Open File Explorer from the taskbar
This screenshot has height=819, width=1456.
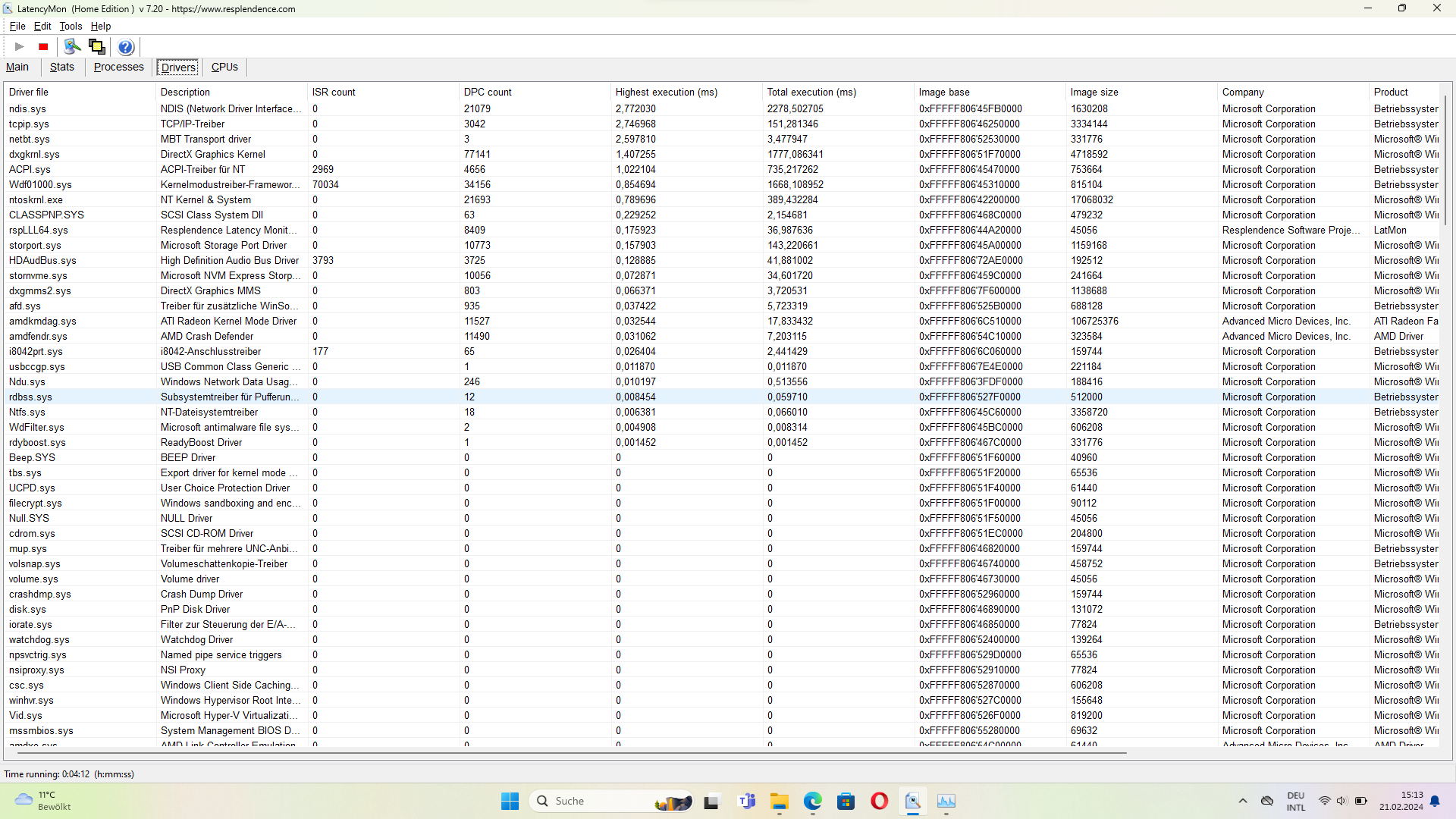point(780,801)
